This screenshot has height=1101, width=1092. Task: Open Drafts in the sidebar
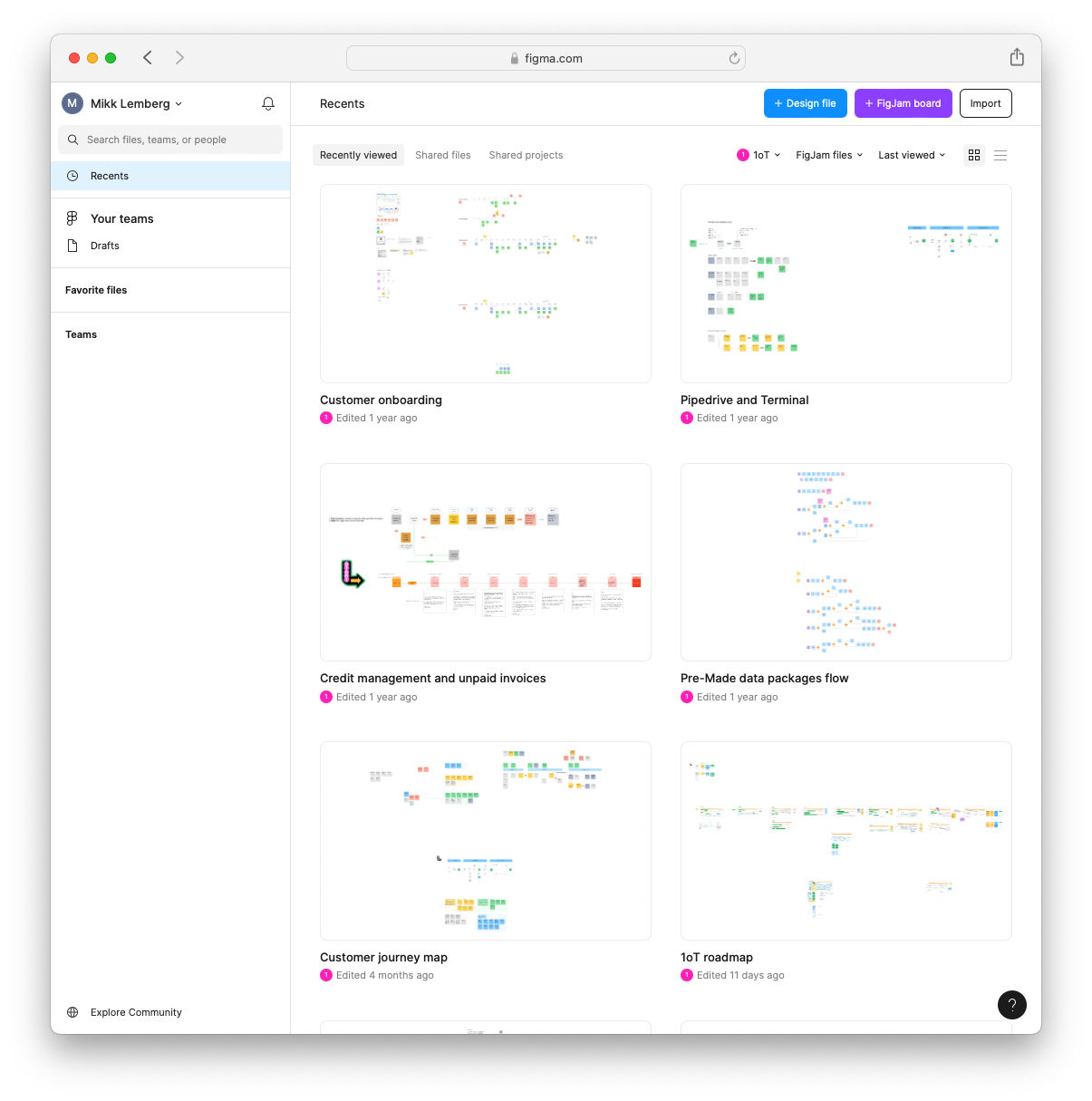(105, 246)
